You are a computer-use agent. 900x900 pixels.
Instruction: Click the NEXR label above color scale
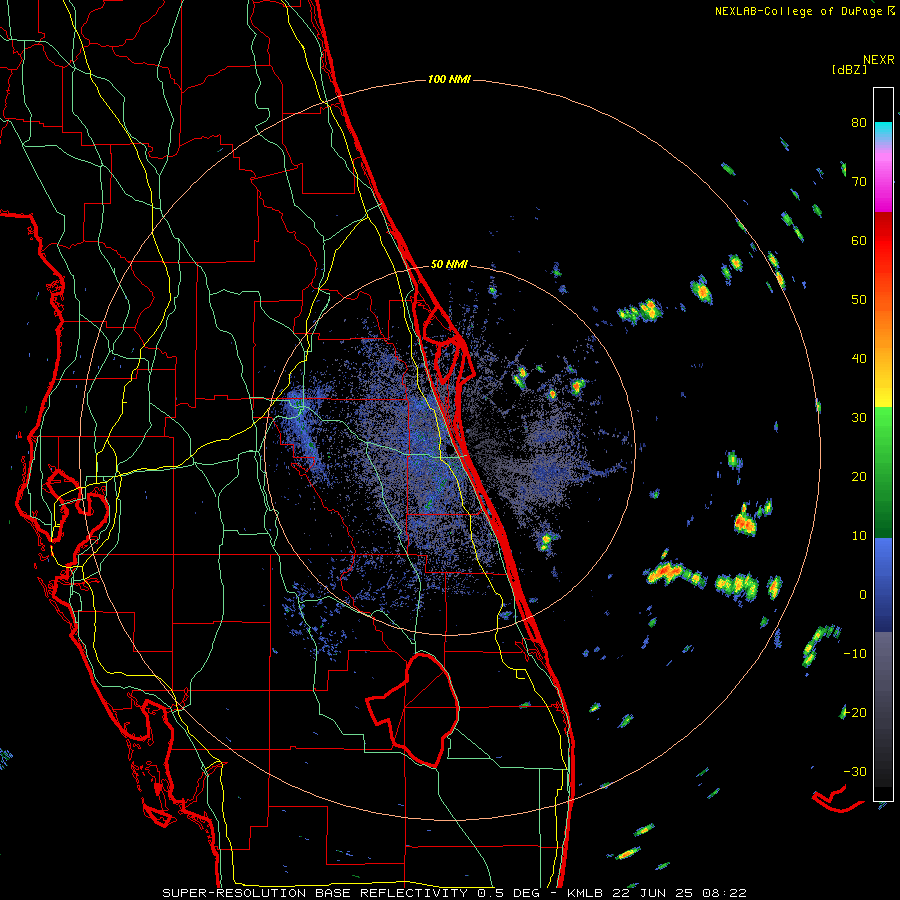(x=879, y=60)
